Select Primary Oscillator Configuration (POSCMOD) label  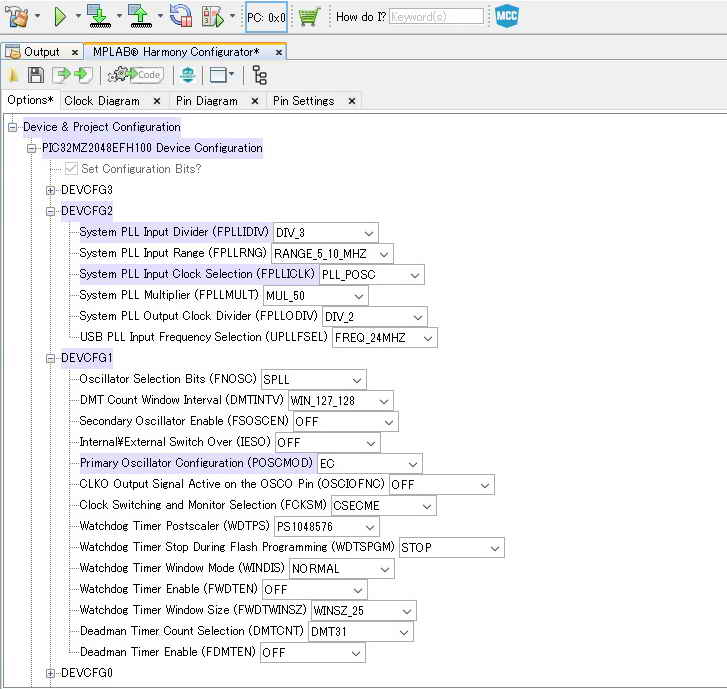pos(197,463)
